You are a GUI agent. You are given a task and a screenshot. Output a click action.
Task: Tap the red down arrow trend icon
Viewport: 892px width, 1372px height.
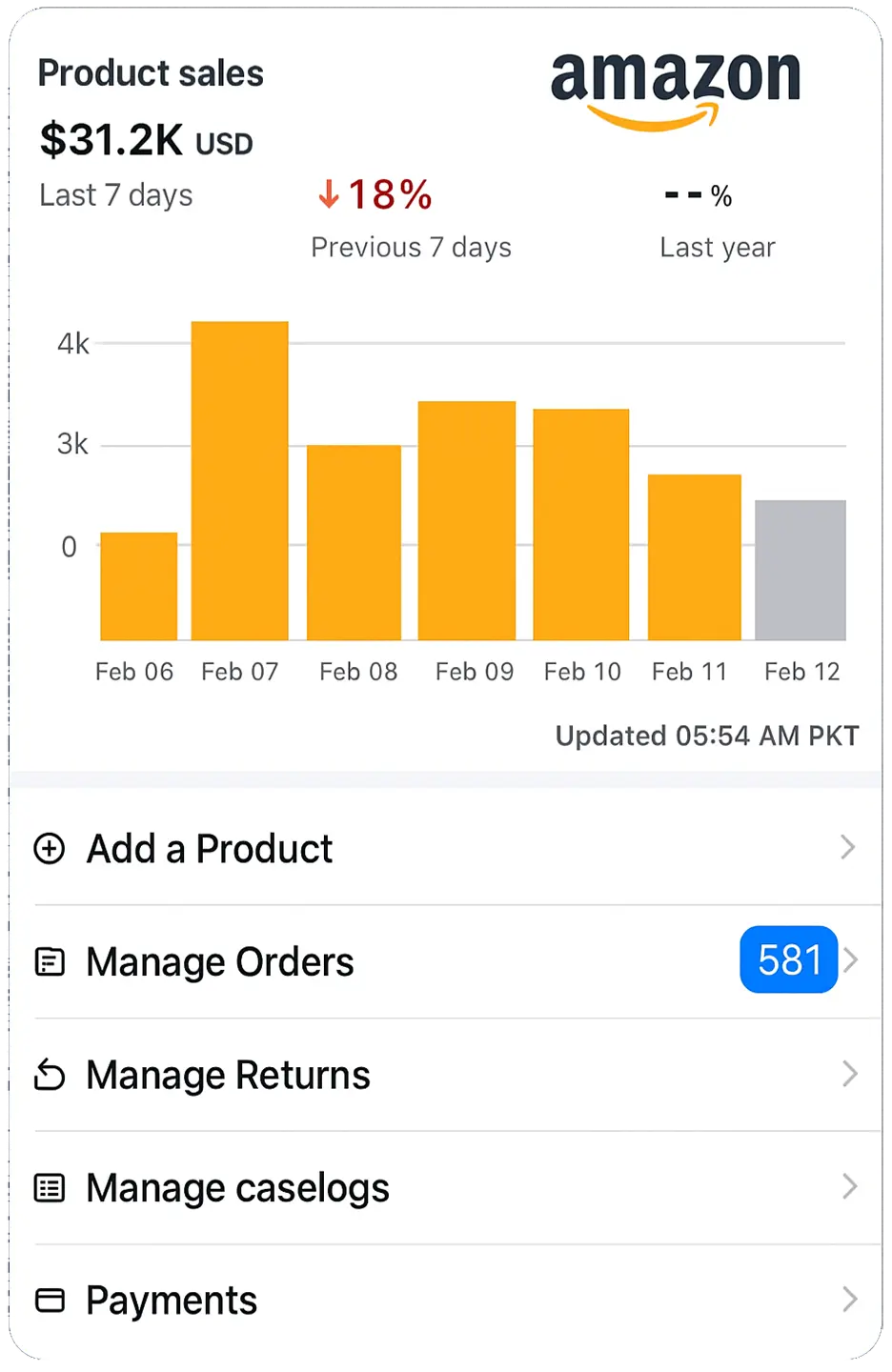329,194
